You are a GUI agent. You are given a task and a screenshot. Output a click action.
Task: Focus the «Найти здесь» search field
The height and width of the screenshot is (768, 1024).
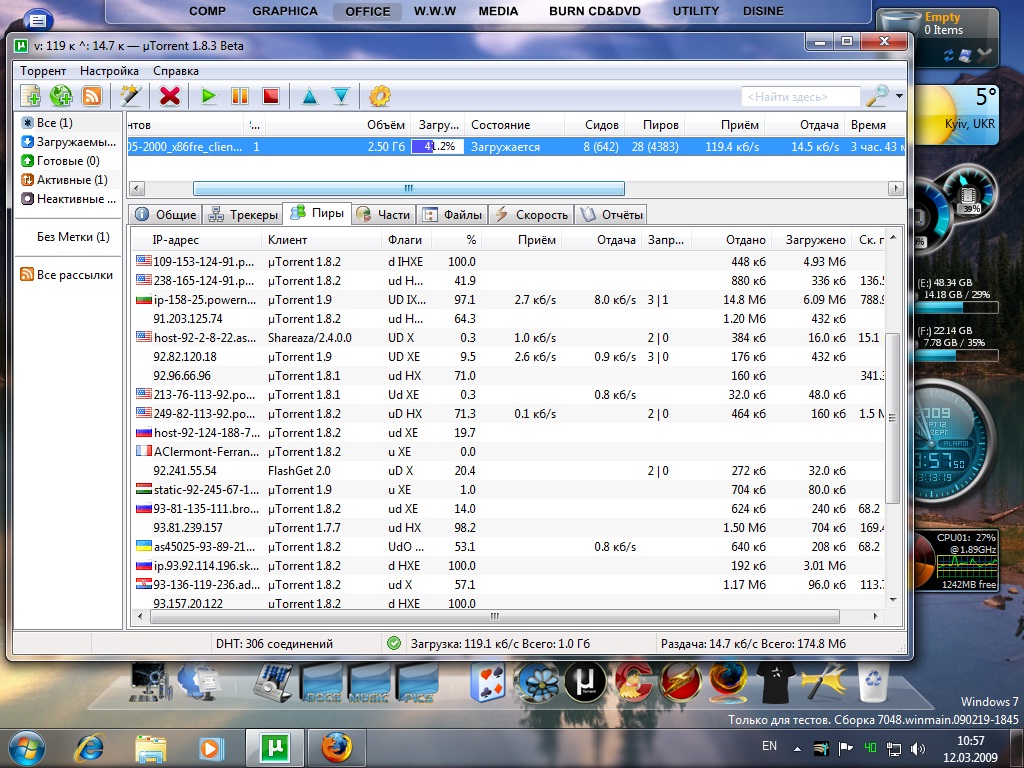[801, 97]
